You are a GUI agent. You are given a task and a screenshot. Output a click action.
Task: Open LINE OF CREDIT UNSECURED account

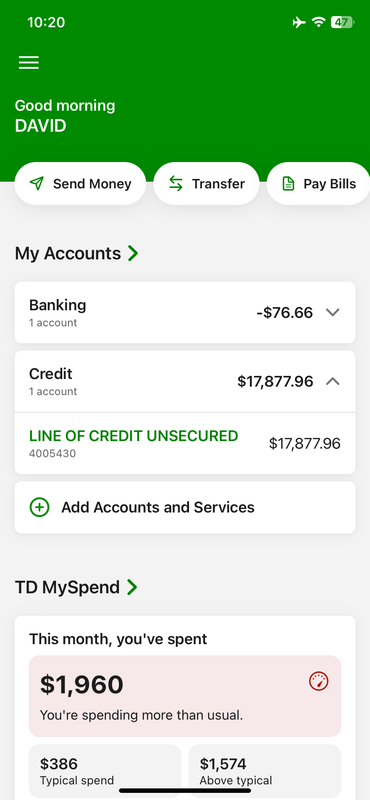185,443
